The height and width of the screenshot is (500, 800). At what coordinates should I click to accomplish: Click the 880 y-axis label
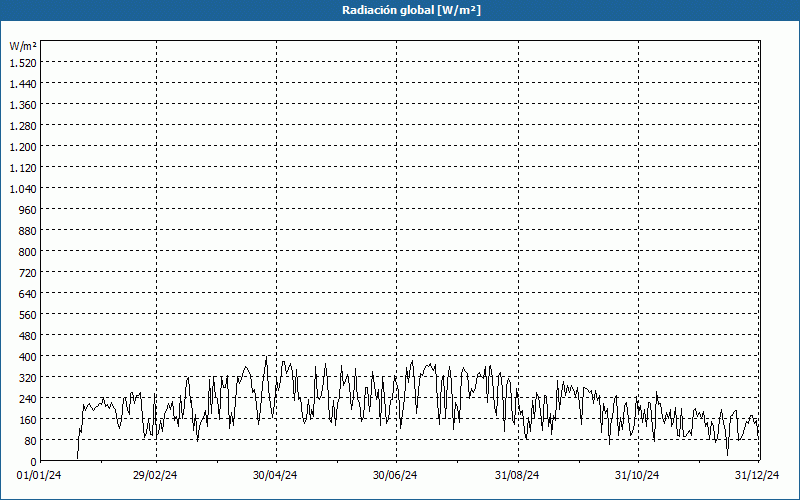29,231
